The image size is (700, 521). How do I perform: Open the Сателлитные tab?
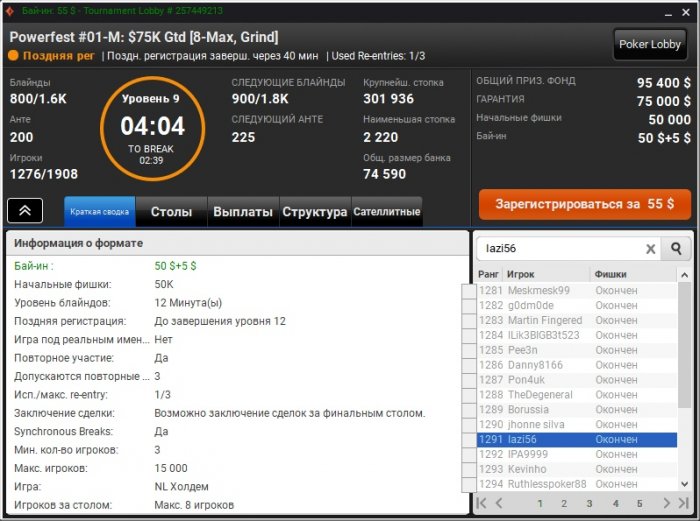pos(387,212)
